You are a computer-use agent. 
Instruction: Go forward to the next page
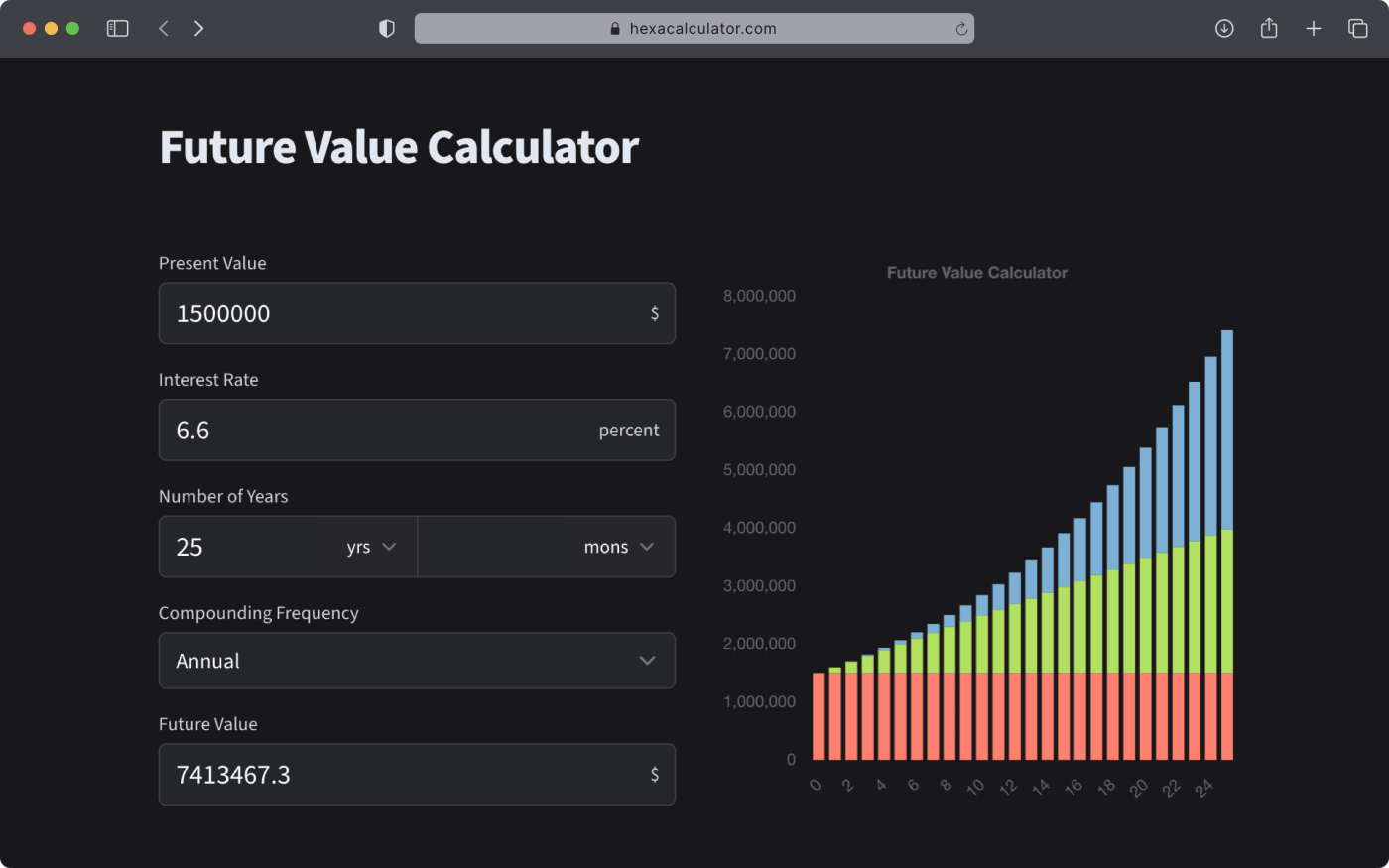tap(198, 28)
